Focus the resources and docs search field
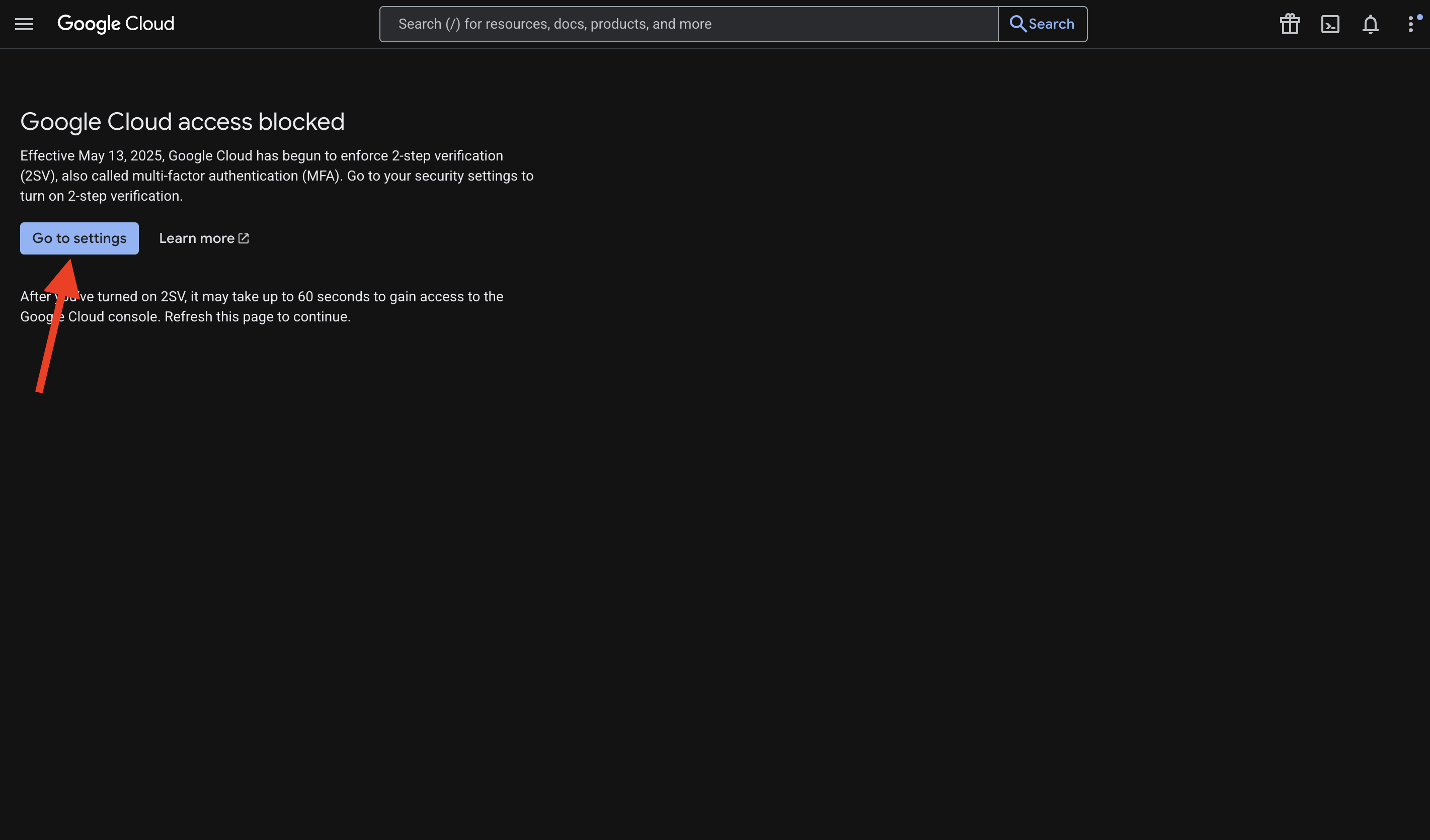The image size is (1430, 840). [688, 24]
